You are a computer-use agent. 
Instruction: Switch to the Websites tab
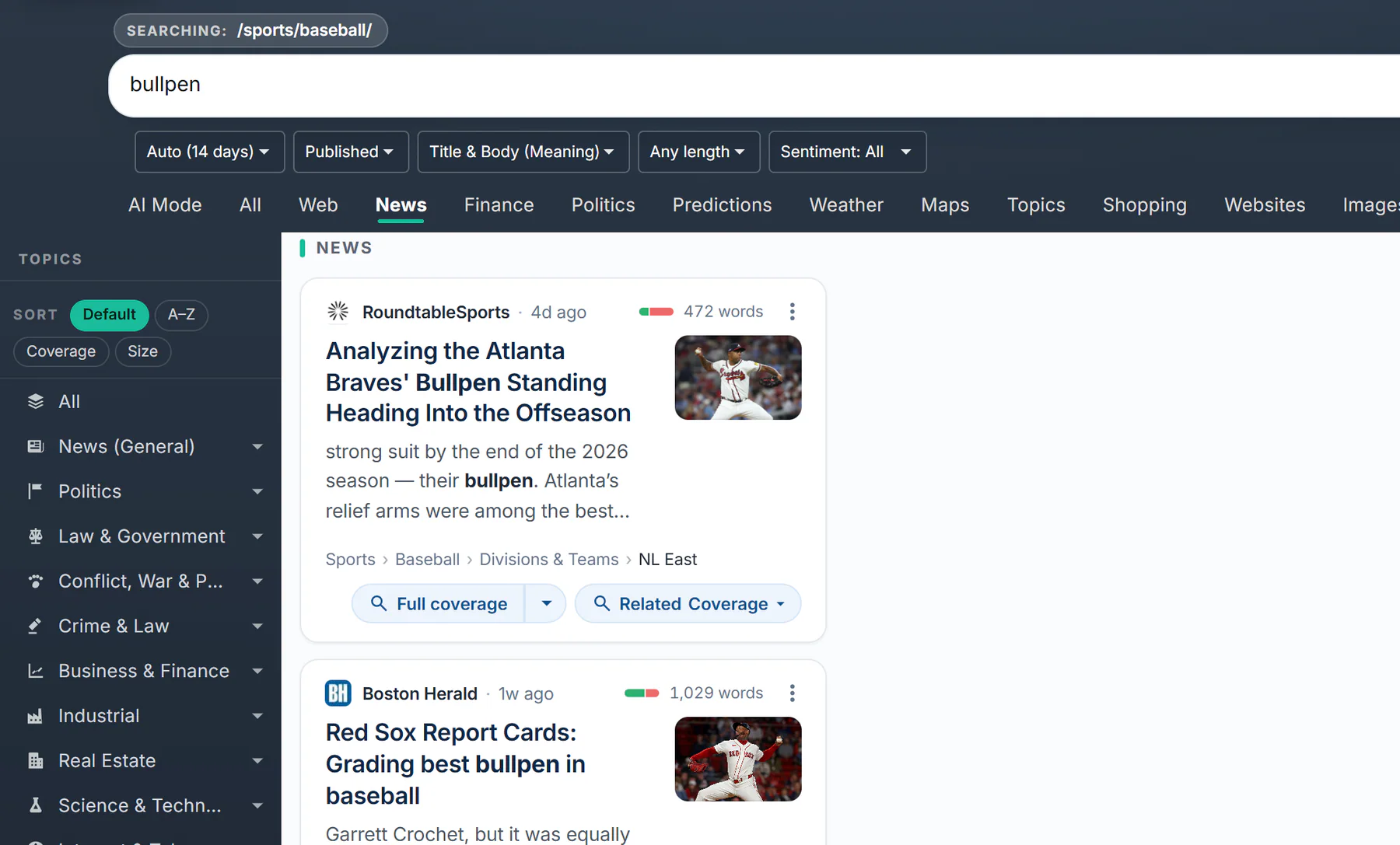coord(1265,204)
